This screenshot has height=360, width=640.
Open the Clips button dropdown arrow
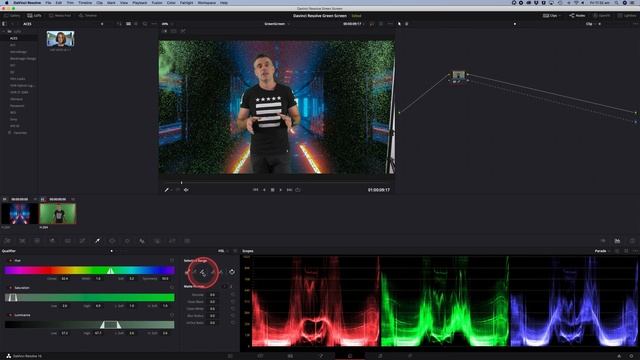(560, 16)
